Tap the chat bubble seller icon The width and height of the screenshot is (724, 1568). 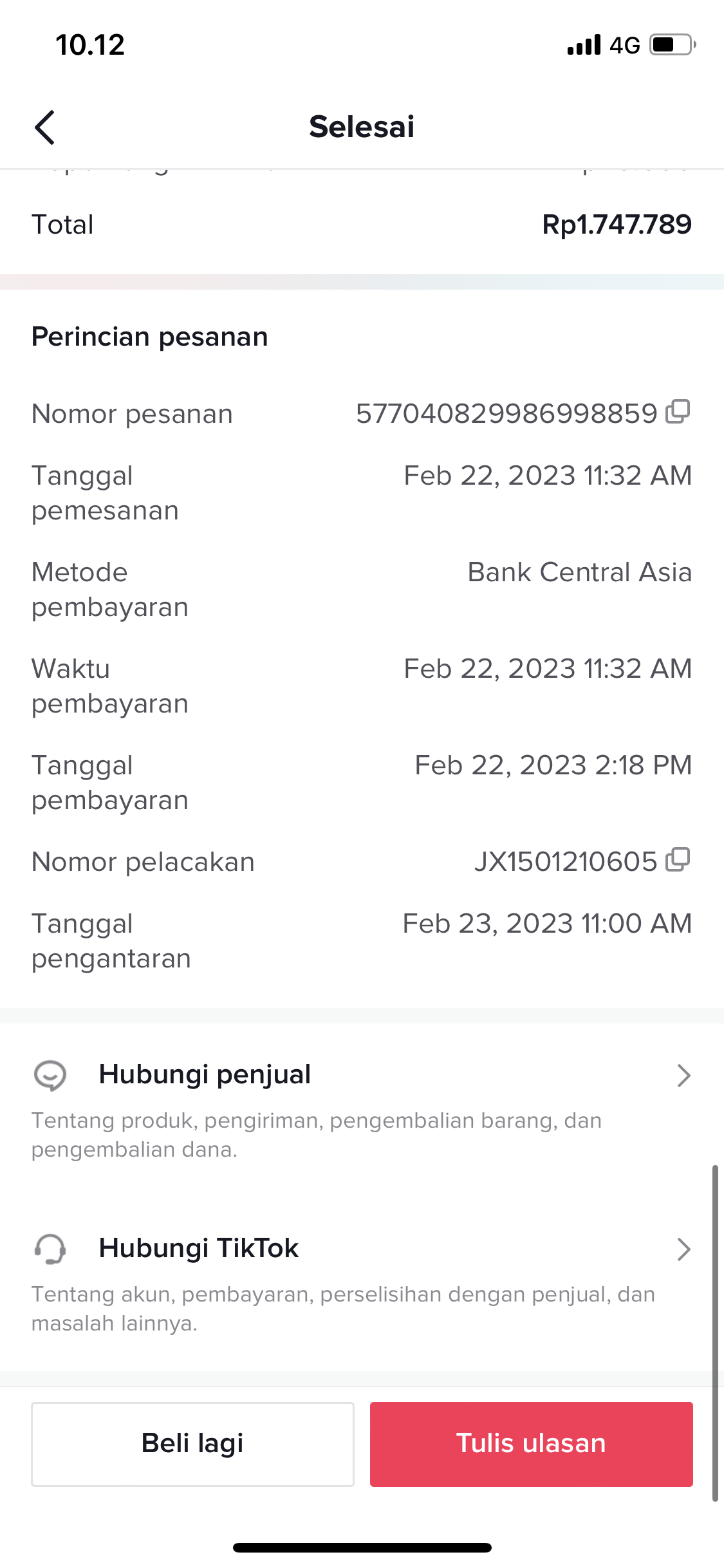50,1075
